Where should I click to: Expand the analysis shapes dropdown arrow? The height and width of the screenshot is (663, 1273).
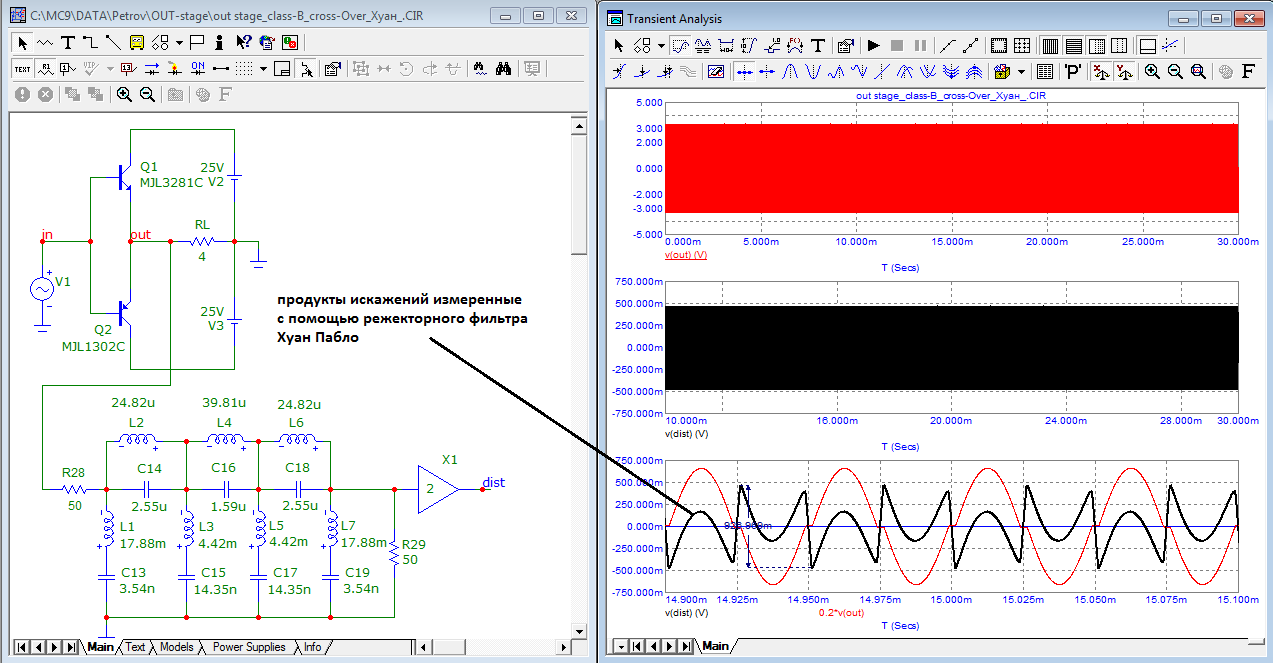tap(662, 46)
